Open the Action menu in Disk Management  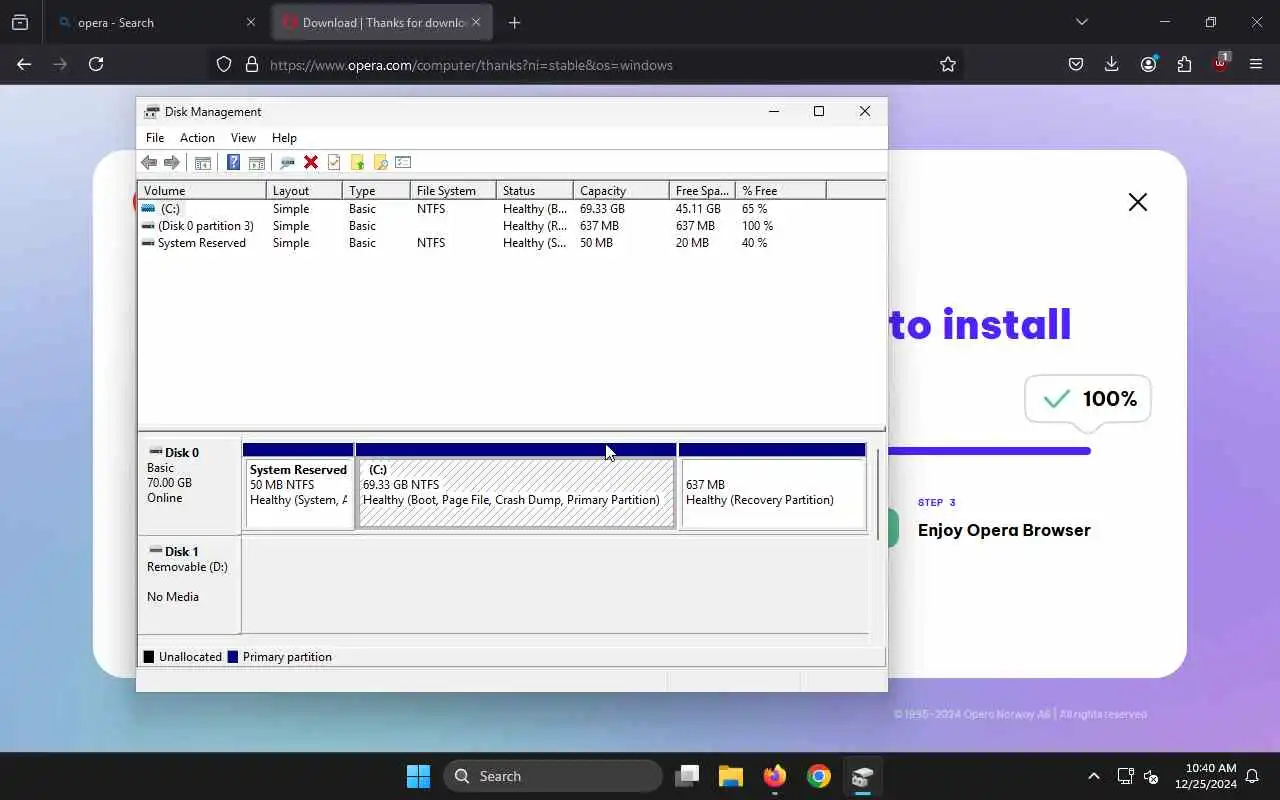click(x=197, y=138)
